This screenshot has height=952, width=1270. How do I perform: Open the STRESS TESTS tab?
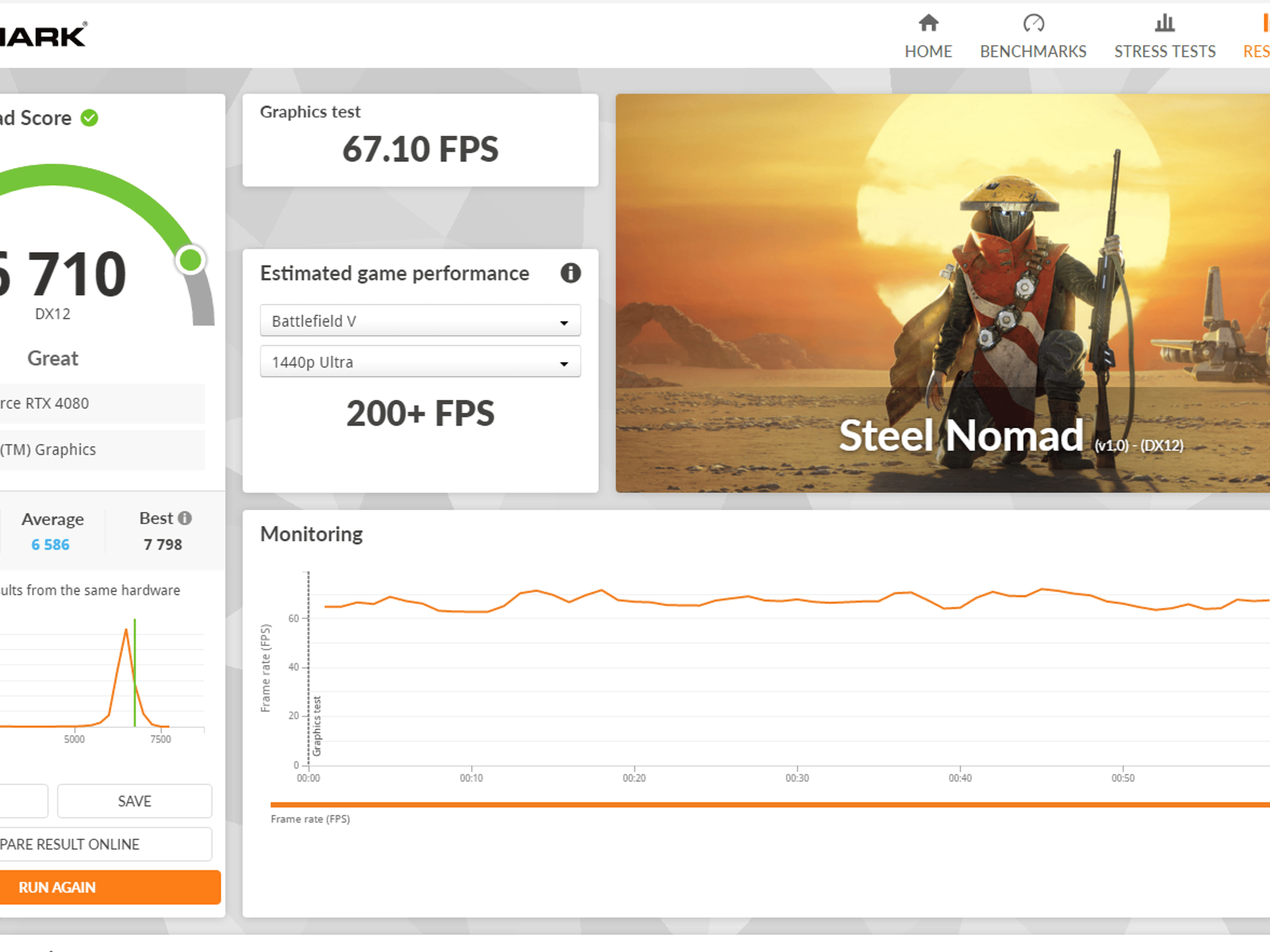[1165, 37]
